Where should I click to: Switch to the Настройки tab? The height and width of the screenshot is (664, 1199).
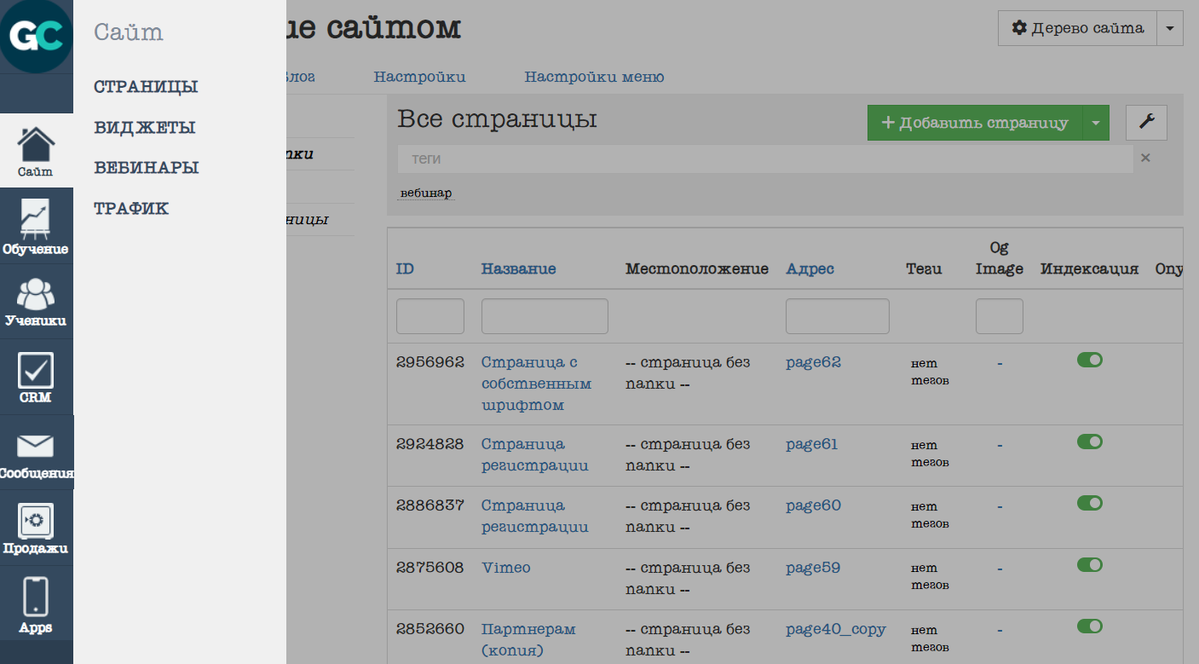[419, 76]
